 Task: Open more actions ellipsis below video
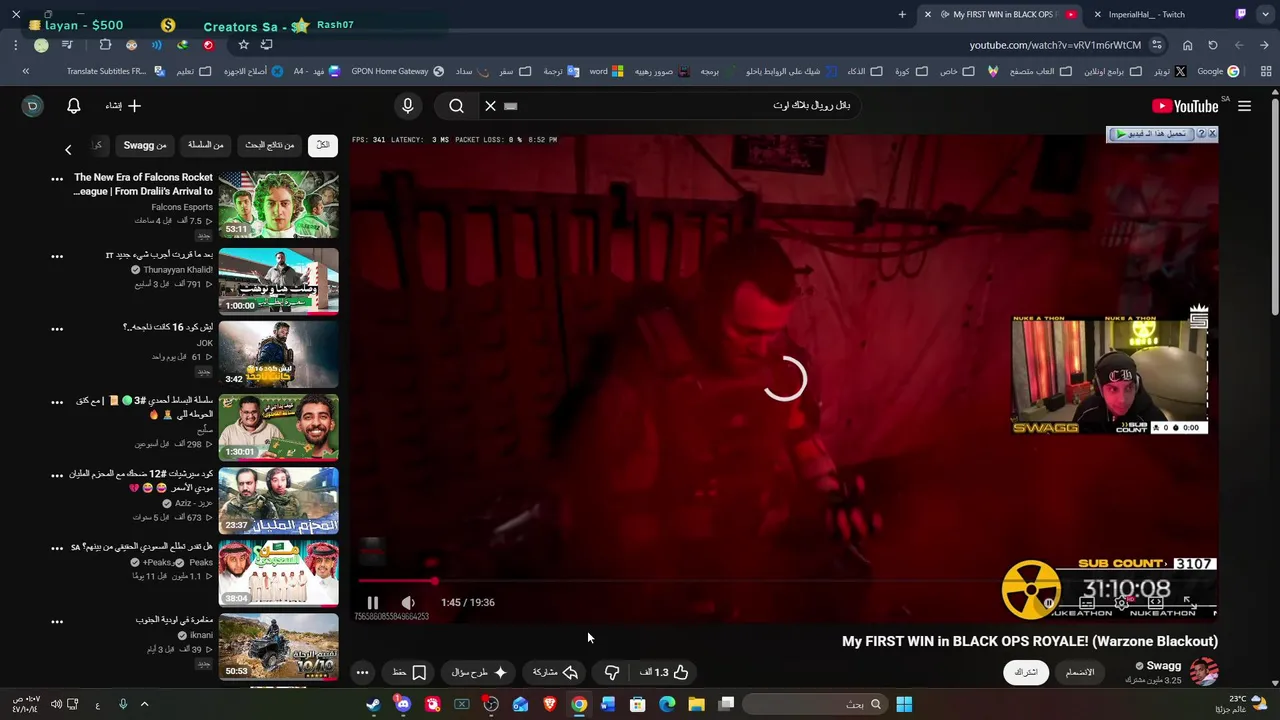coord(363,672)
